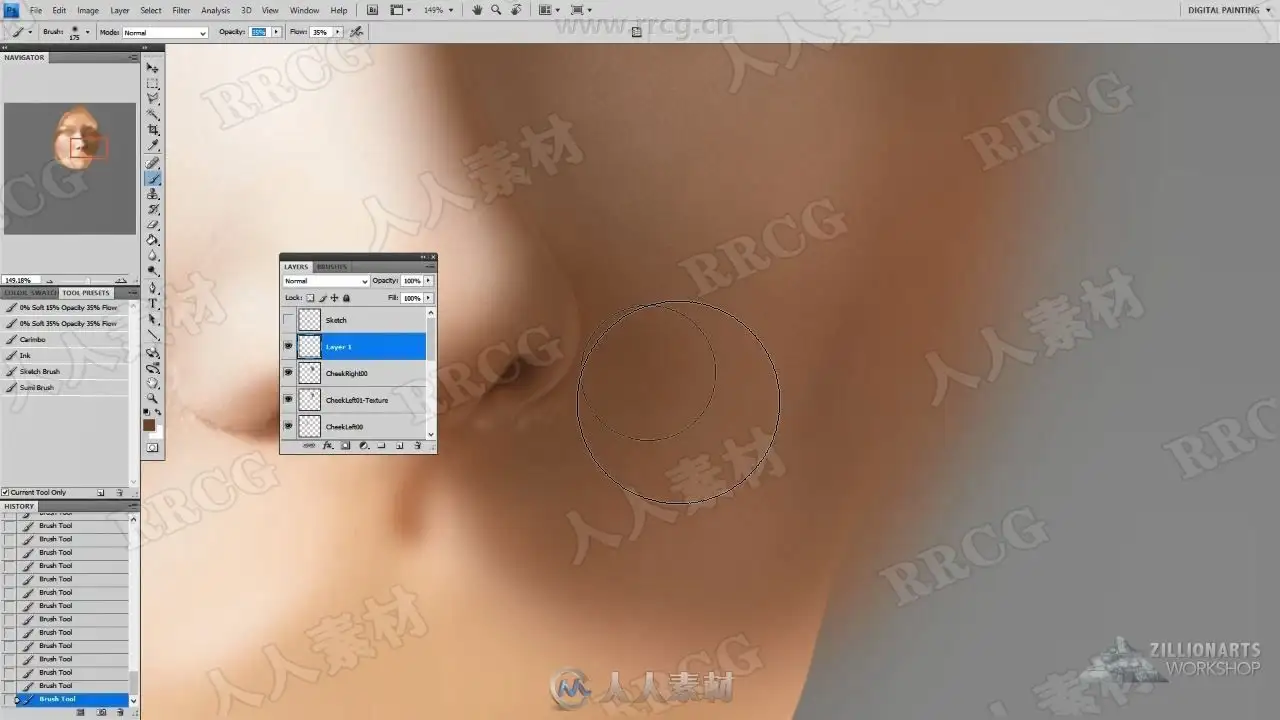This screenshot has height=720, width=1280.
Task: Click the Hand tool in application bar
Action: 477,10
